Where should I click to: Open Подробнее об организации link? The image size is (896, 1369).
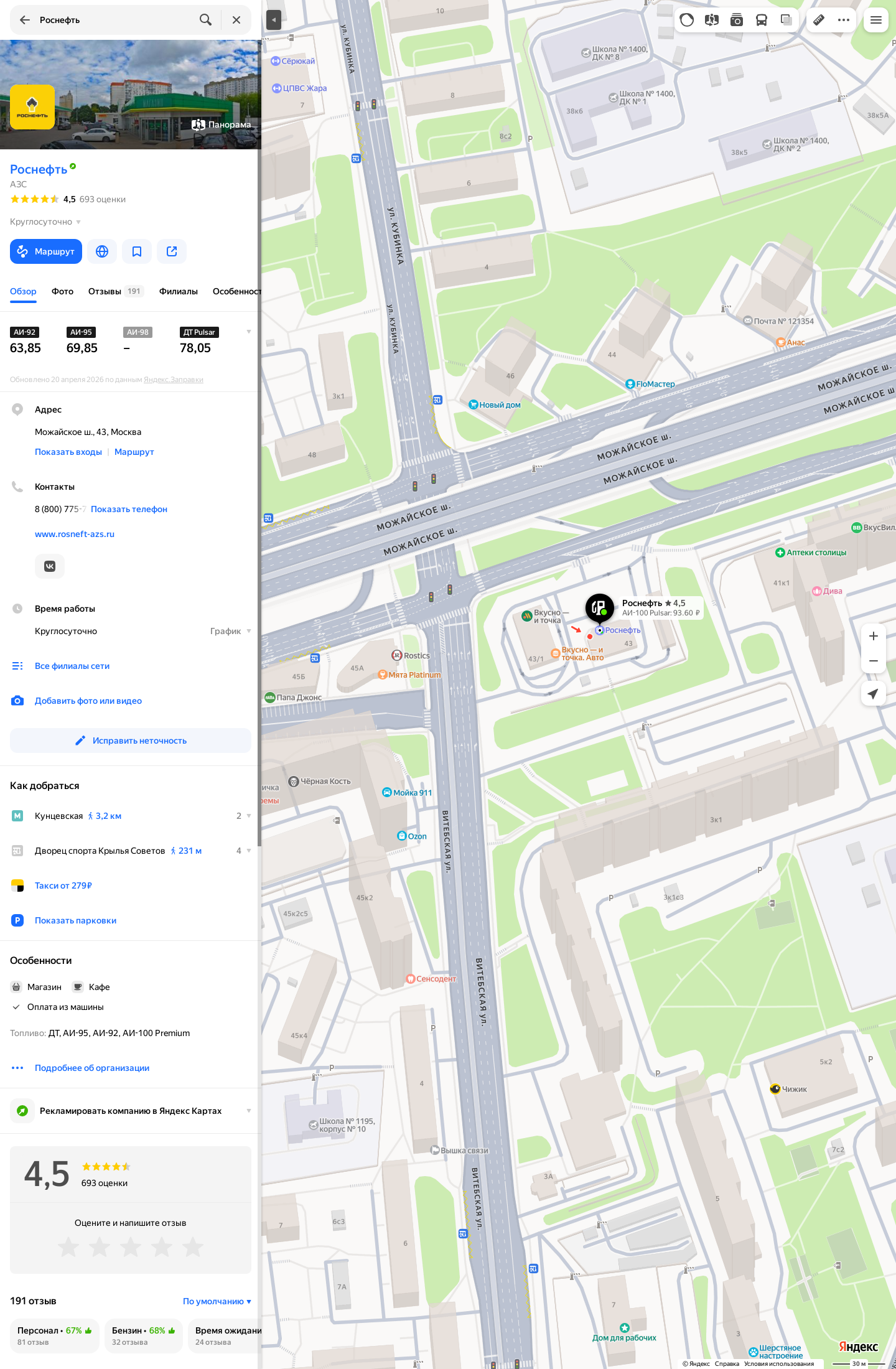[x=92, y=1068]
